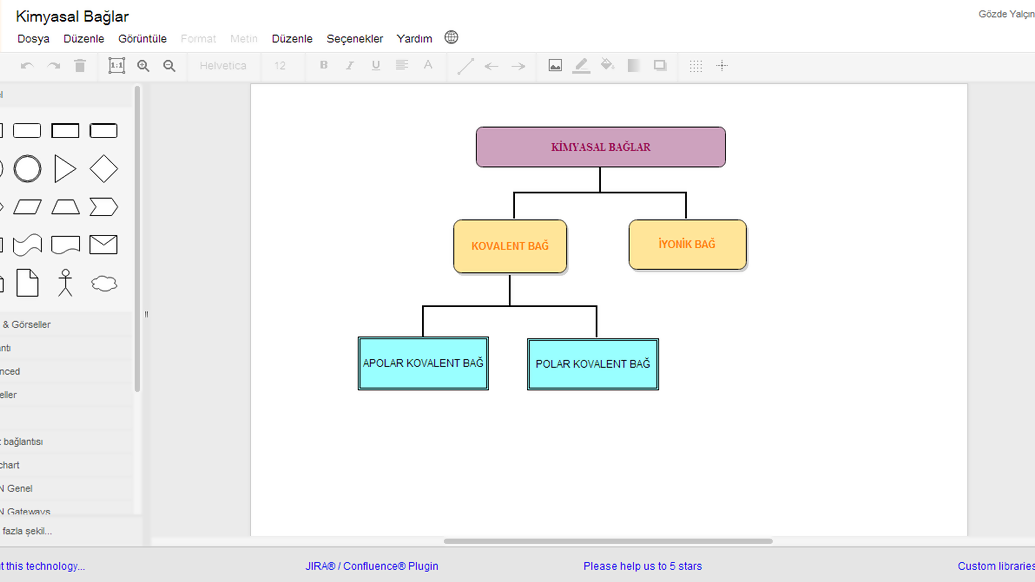Select the Delete trash icon
Viewport: 1035px width, 582px height.
pos(80,65)
